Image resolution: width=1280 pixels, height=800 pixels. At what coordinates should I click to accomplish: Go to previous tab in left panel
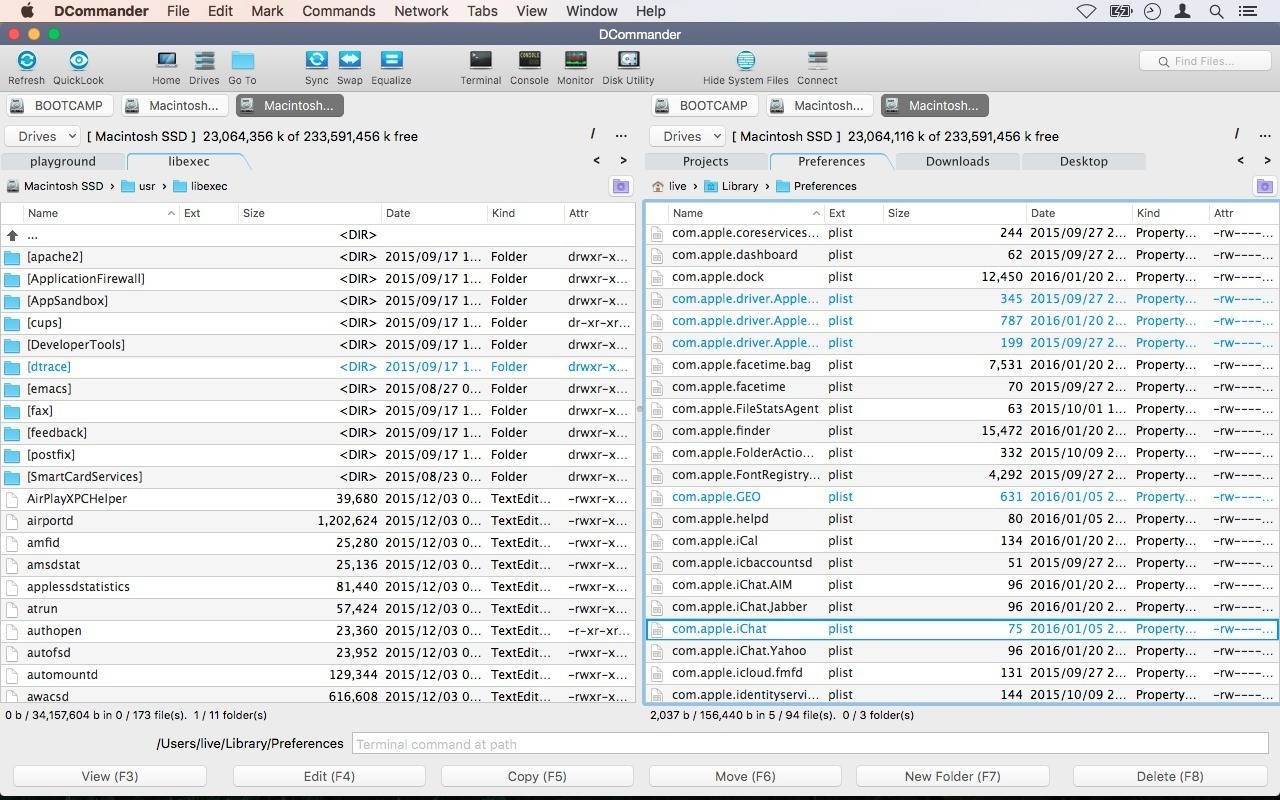pos(597,160)
